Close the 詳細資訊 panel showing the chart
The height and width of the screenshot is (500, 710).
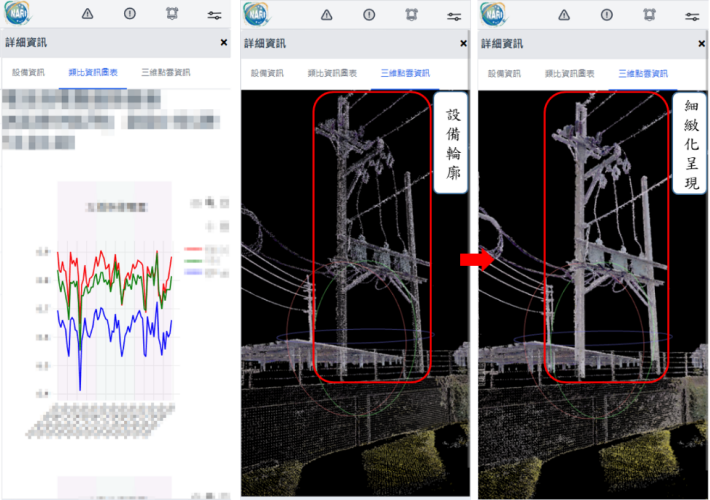pyautogui.click(x=224, y=42)
